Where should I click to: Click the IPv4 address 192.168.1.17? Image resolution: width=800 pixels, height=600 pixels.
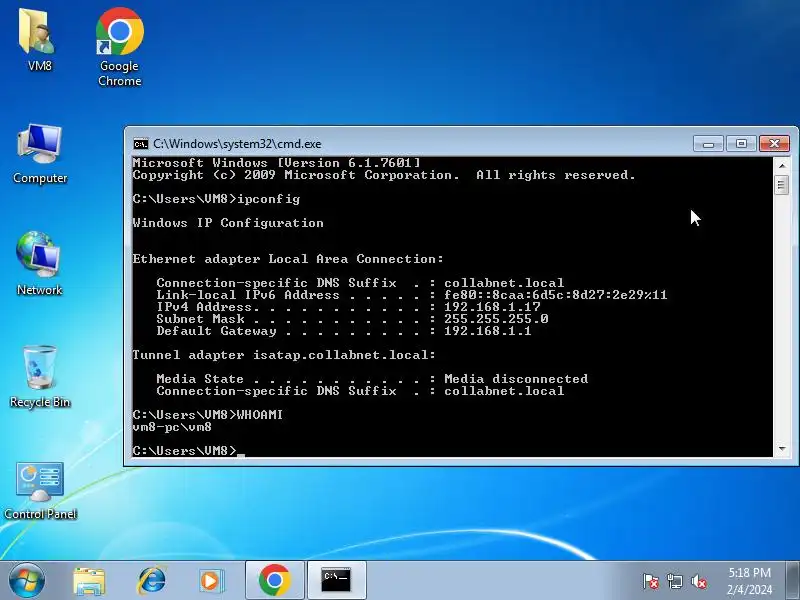coord(492,307)
